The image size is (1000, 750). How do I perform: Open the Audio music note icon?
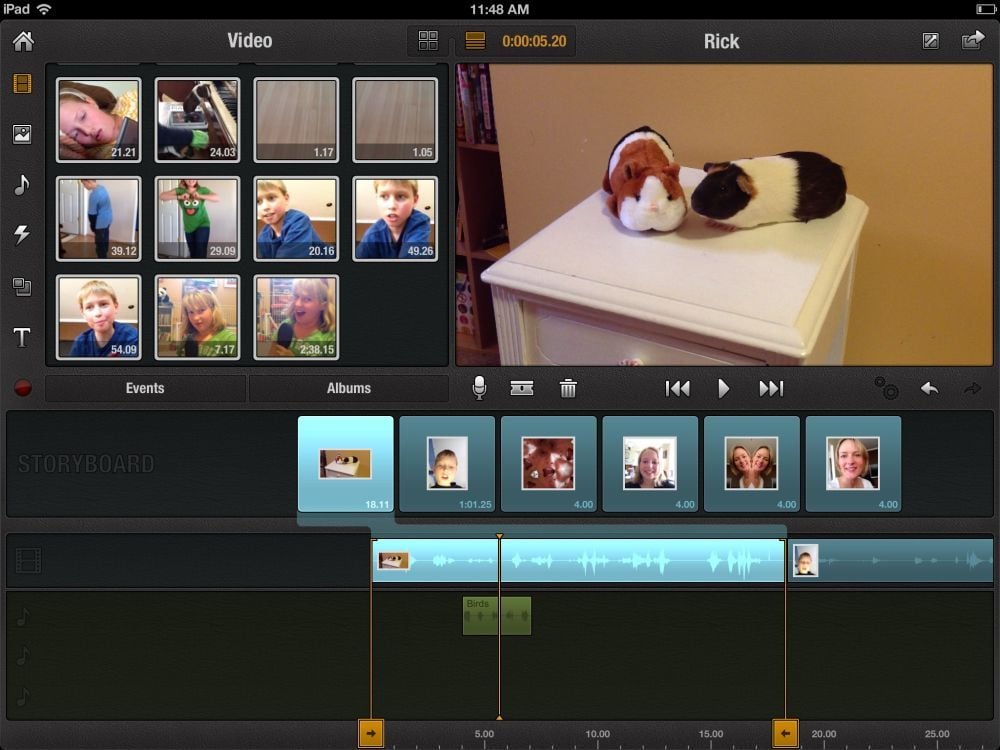point(22,185)
